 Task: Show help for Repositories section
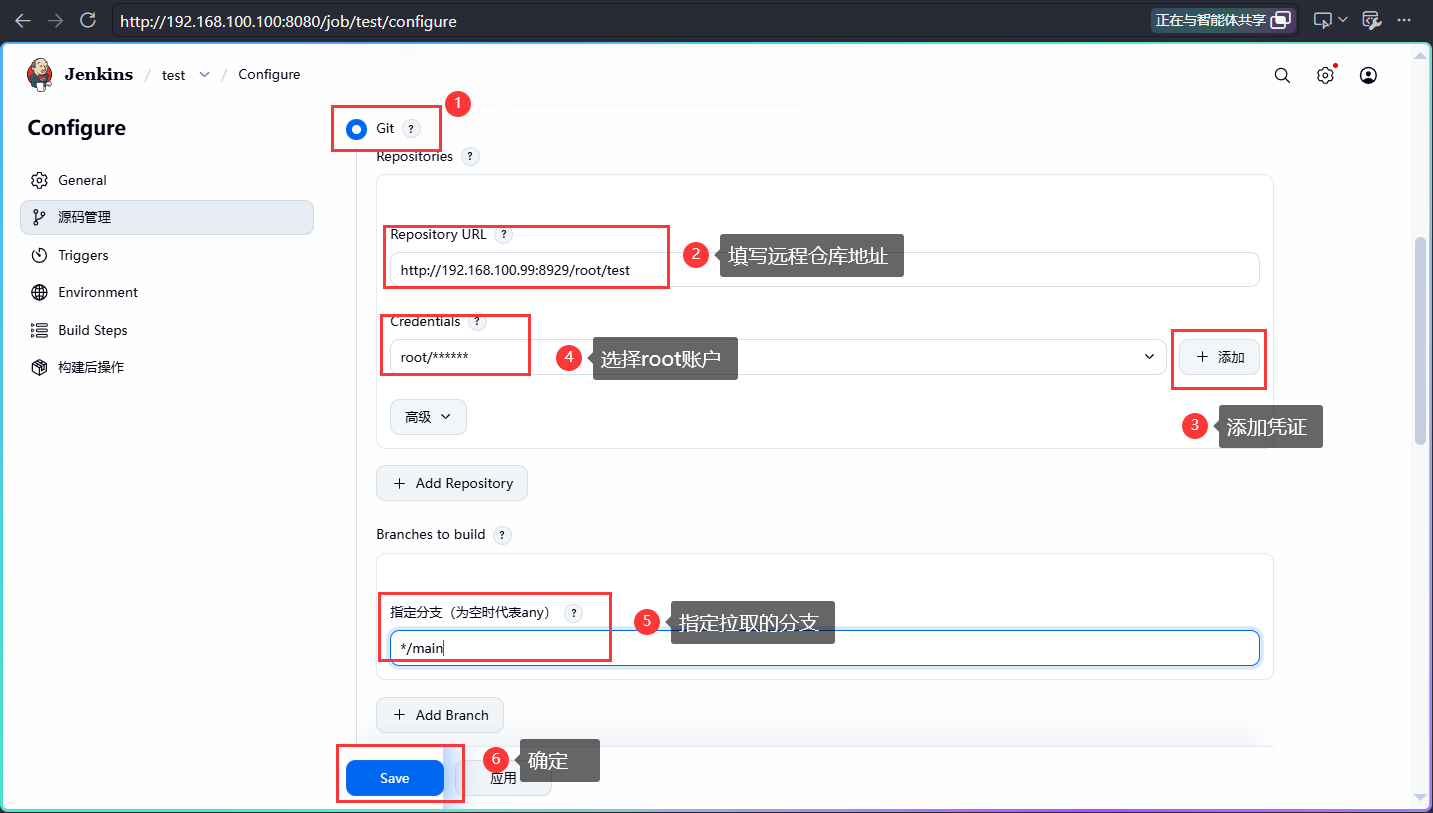coord(470,157)
